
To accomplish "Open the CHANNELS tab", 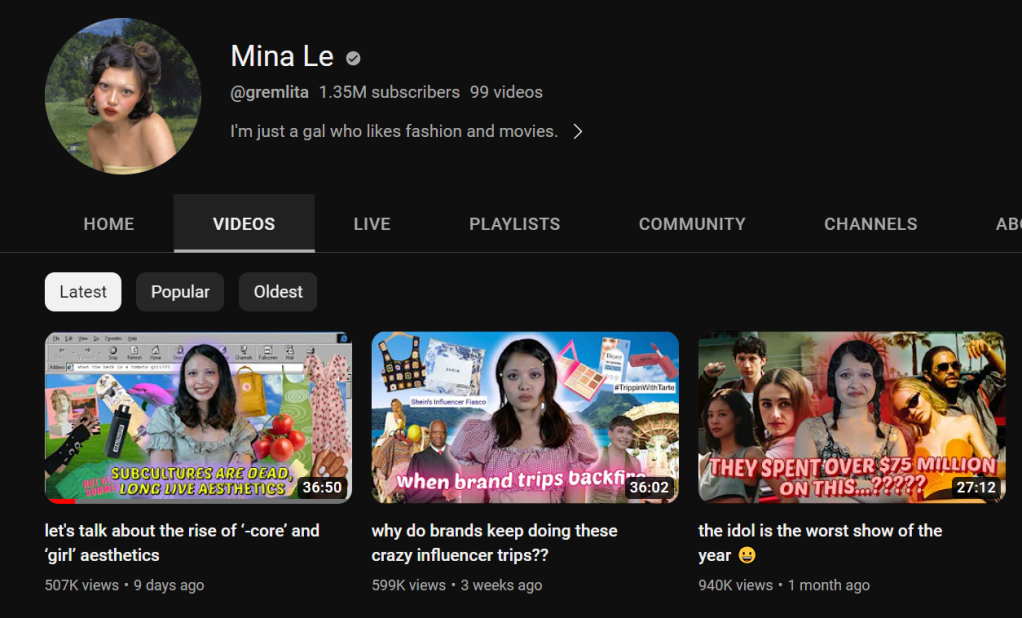I will 870,224.
